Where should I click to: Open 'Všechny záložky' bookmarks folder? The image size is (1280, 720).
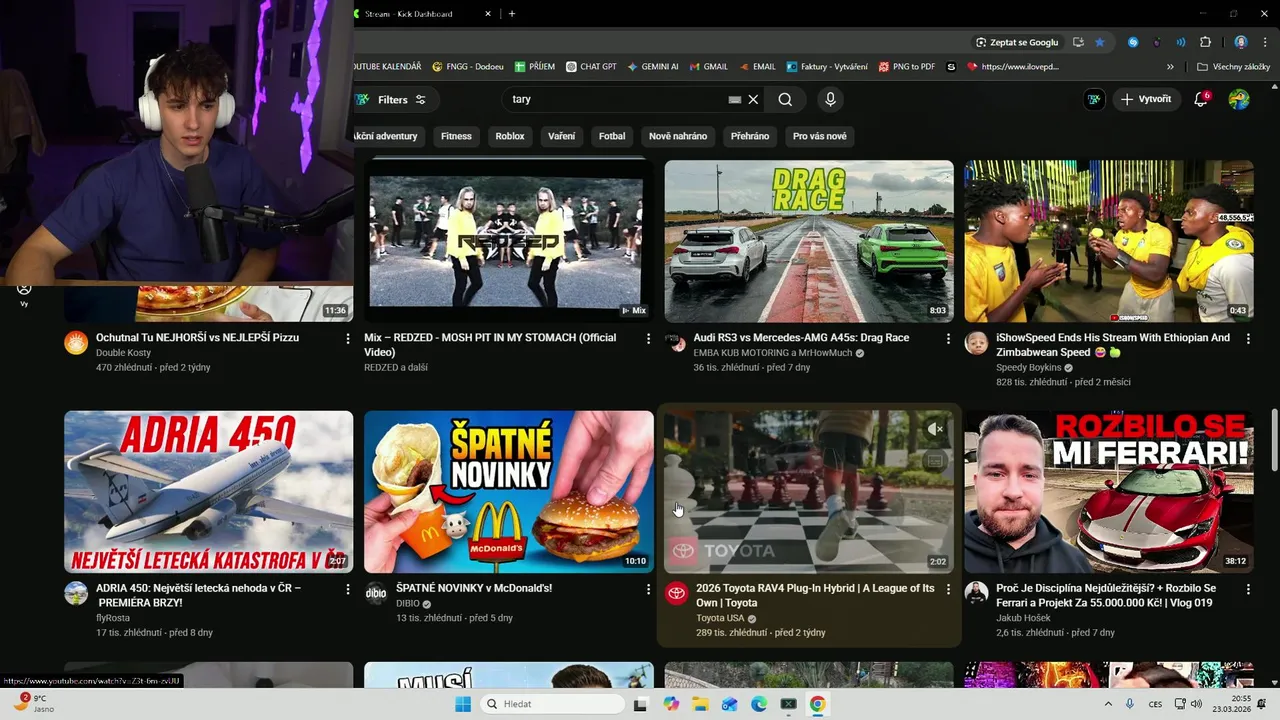click(1233, 67)
